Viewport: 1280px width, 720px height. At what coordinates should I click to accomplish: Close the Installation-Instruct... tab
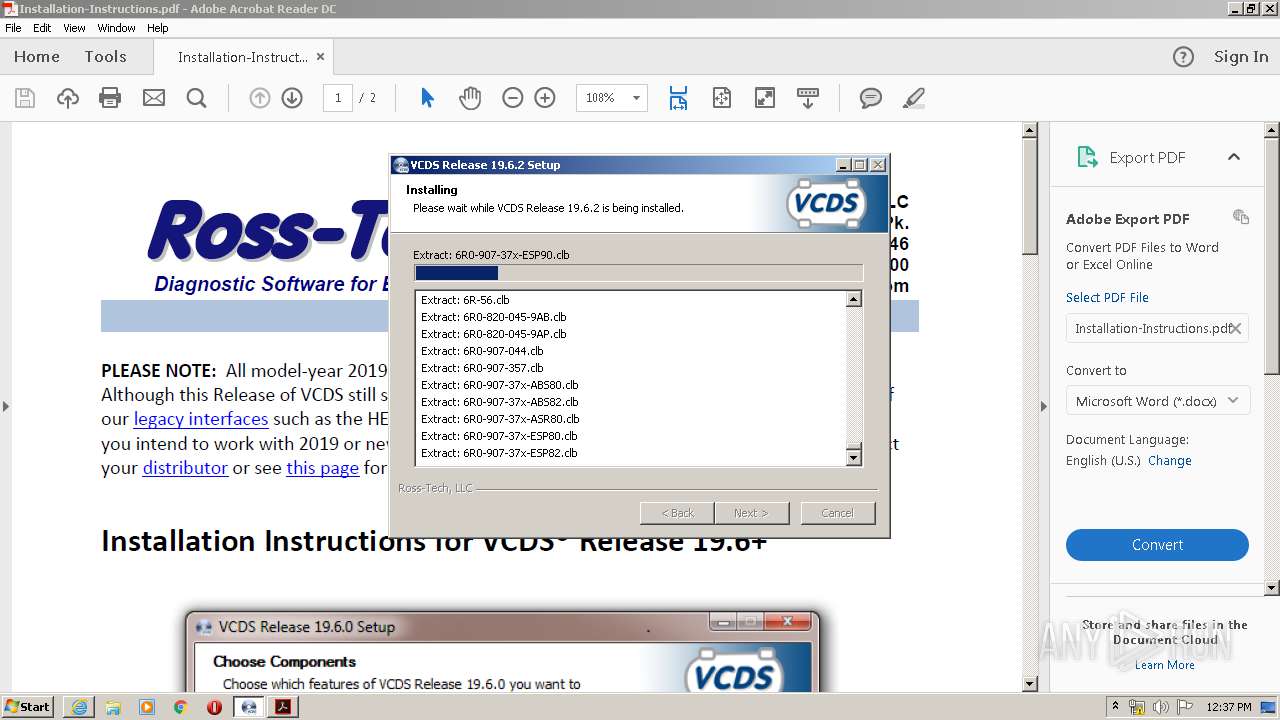[321, 57]
